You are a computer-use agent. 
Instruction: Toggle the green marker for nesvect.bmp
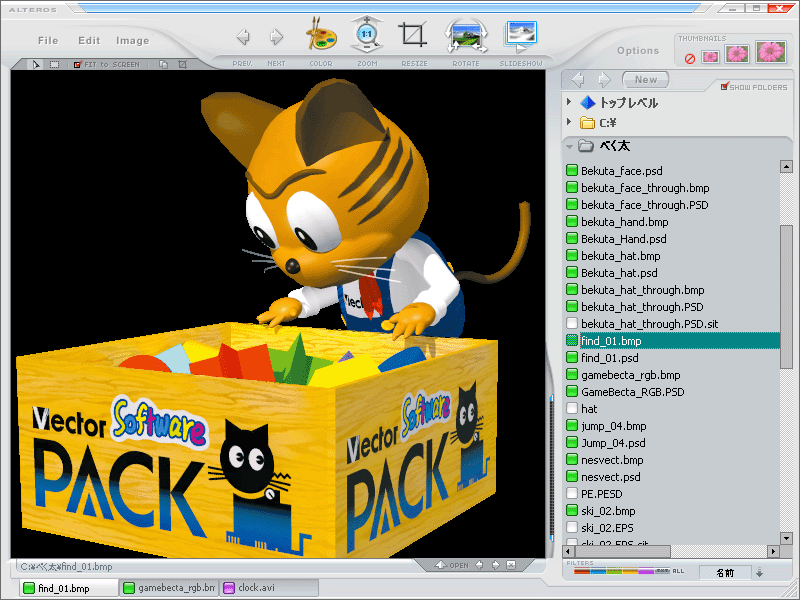[572, 460]
